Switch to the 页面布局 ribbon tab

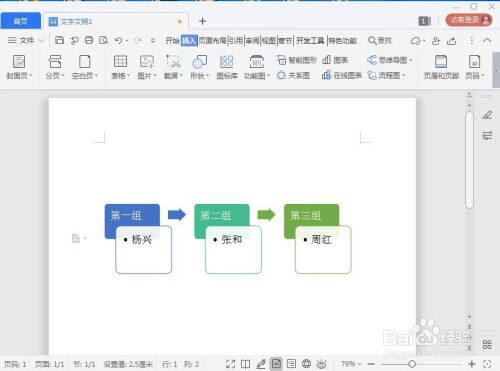click(x=213, y=41)
